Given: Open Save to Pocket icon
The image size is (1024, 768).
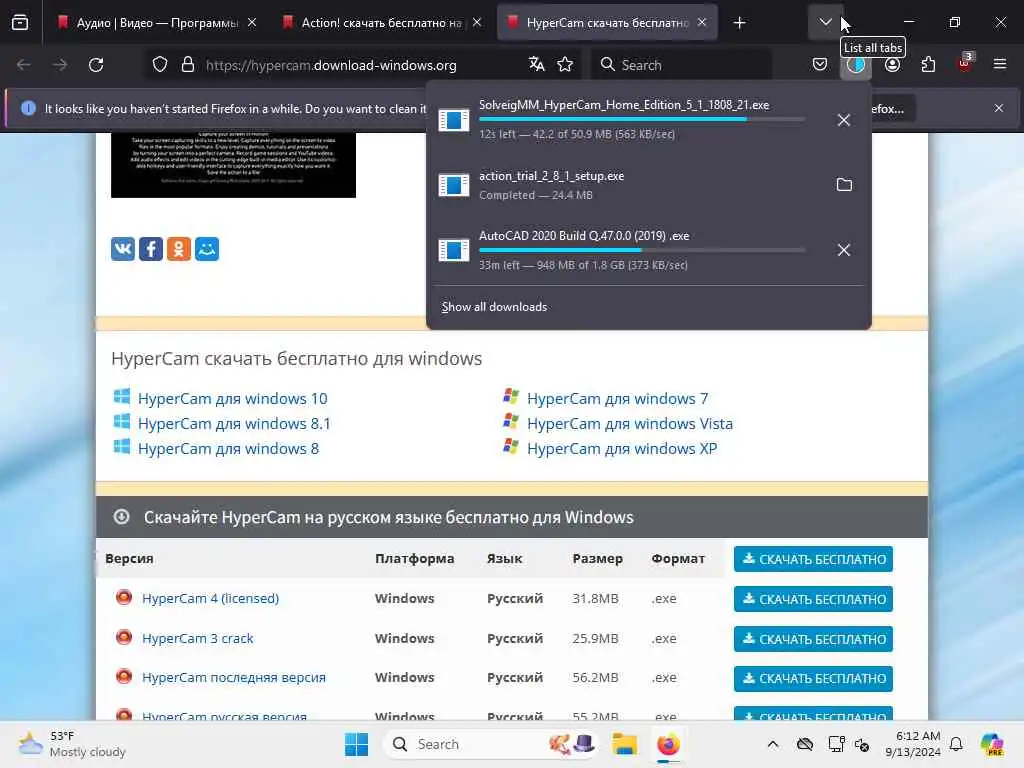Looking at the screenshot, I should pyautogui.click(x=820, y=64).
